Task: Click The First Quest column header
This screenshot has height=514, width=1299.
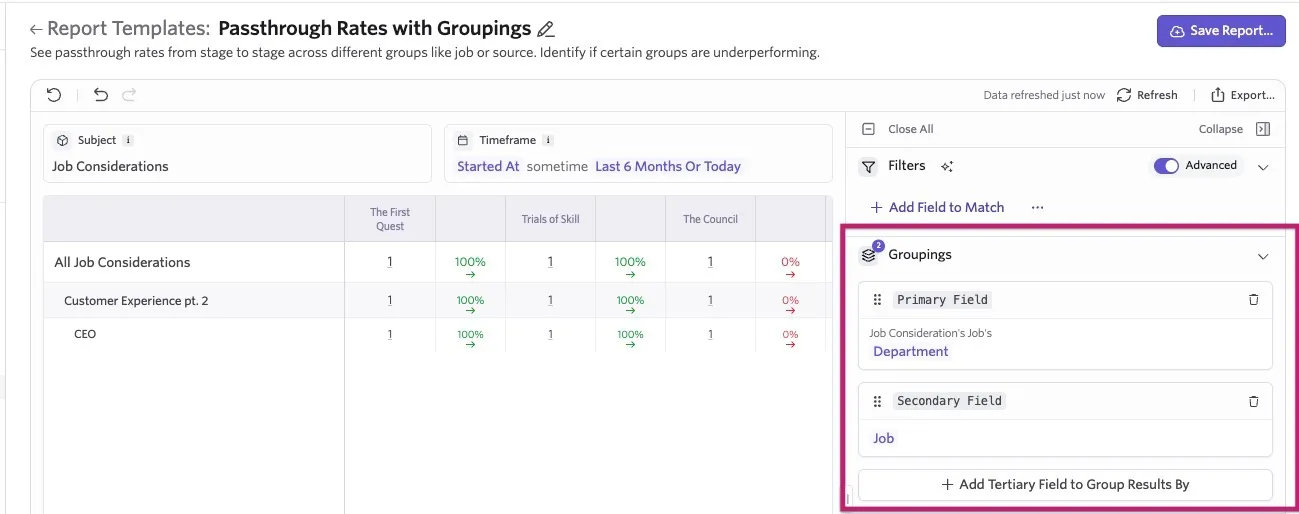Action: [390, 219]
